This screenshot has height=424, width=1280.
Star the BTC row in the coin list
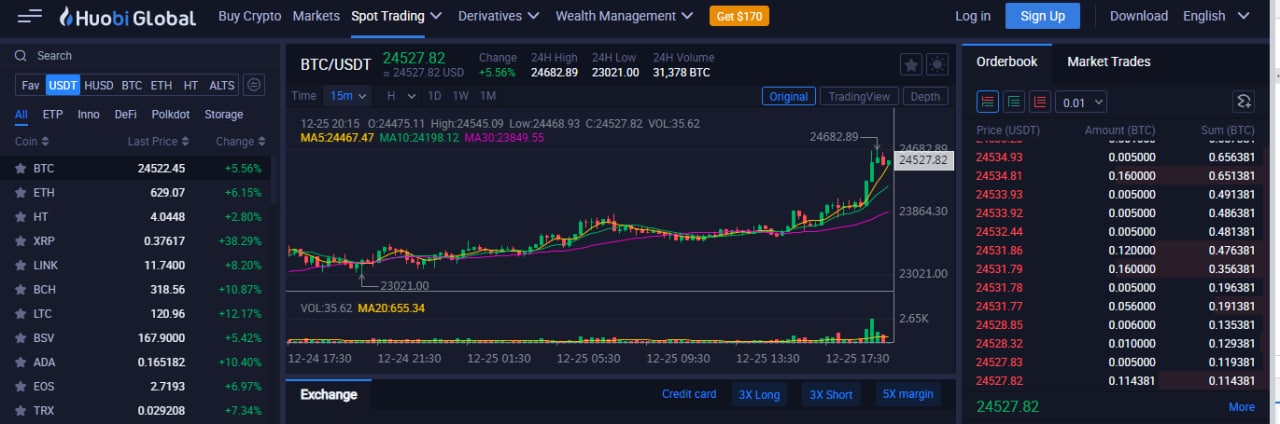click(x=20, y=168)
